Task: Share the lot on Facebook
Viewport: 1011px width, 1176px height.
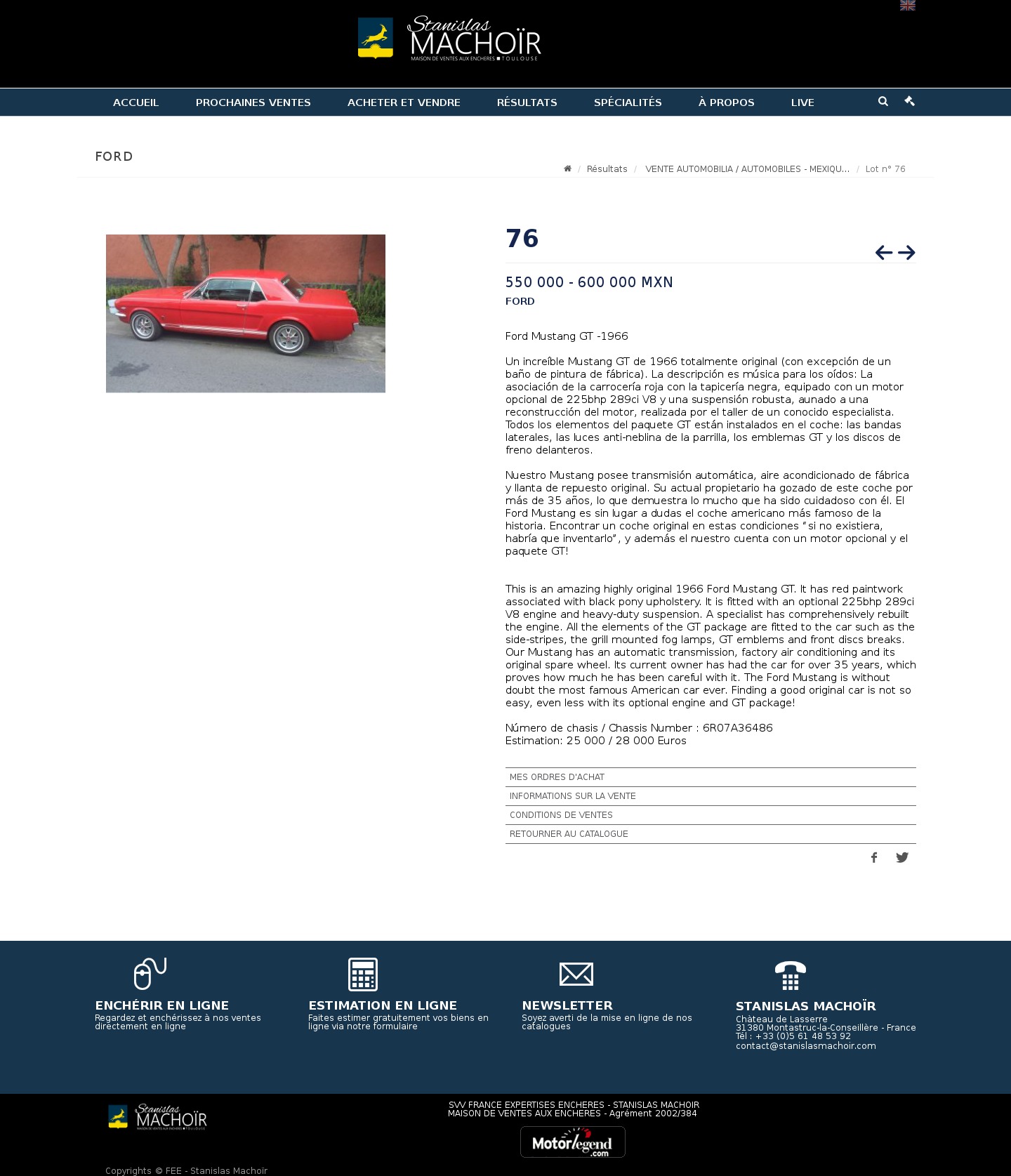Action: coord(874,857)
